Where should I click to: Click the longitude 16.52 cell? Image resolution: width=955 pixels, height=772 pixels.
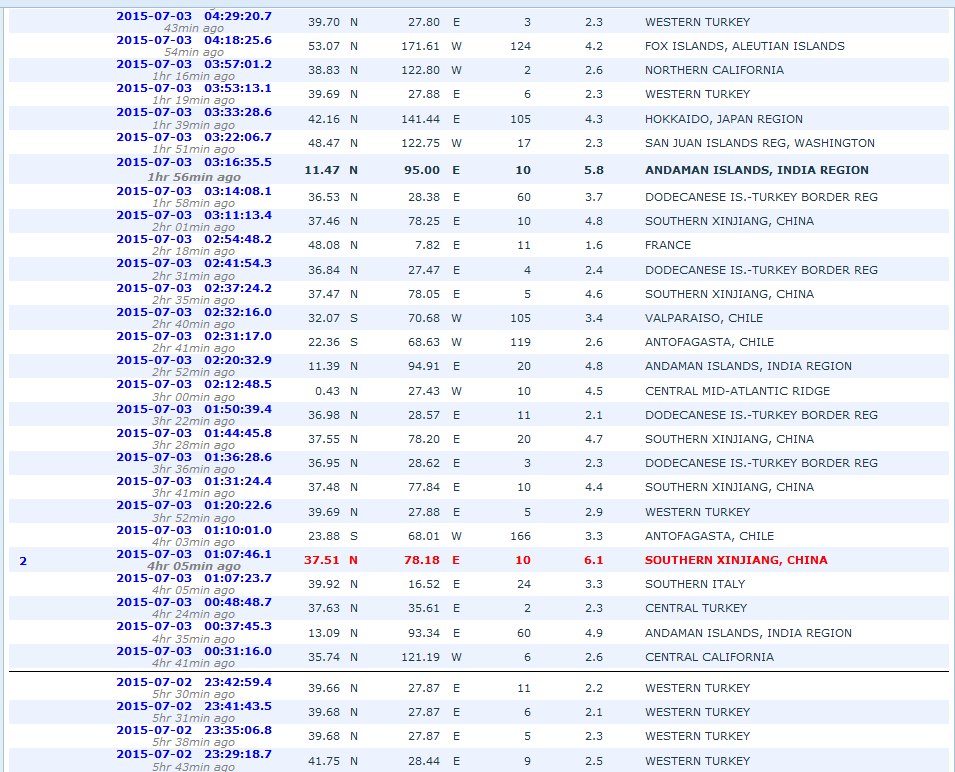[424, 584]
